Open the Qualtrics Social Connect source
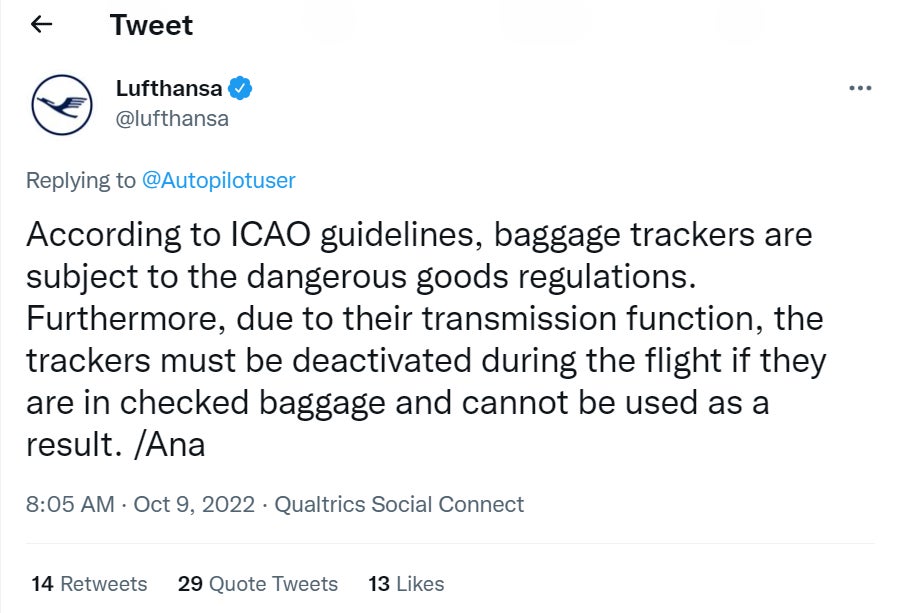This screenshot has width=898, height=613. coord(399,504)
